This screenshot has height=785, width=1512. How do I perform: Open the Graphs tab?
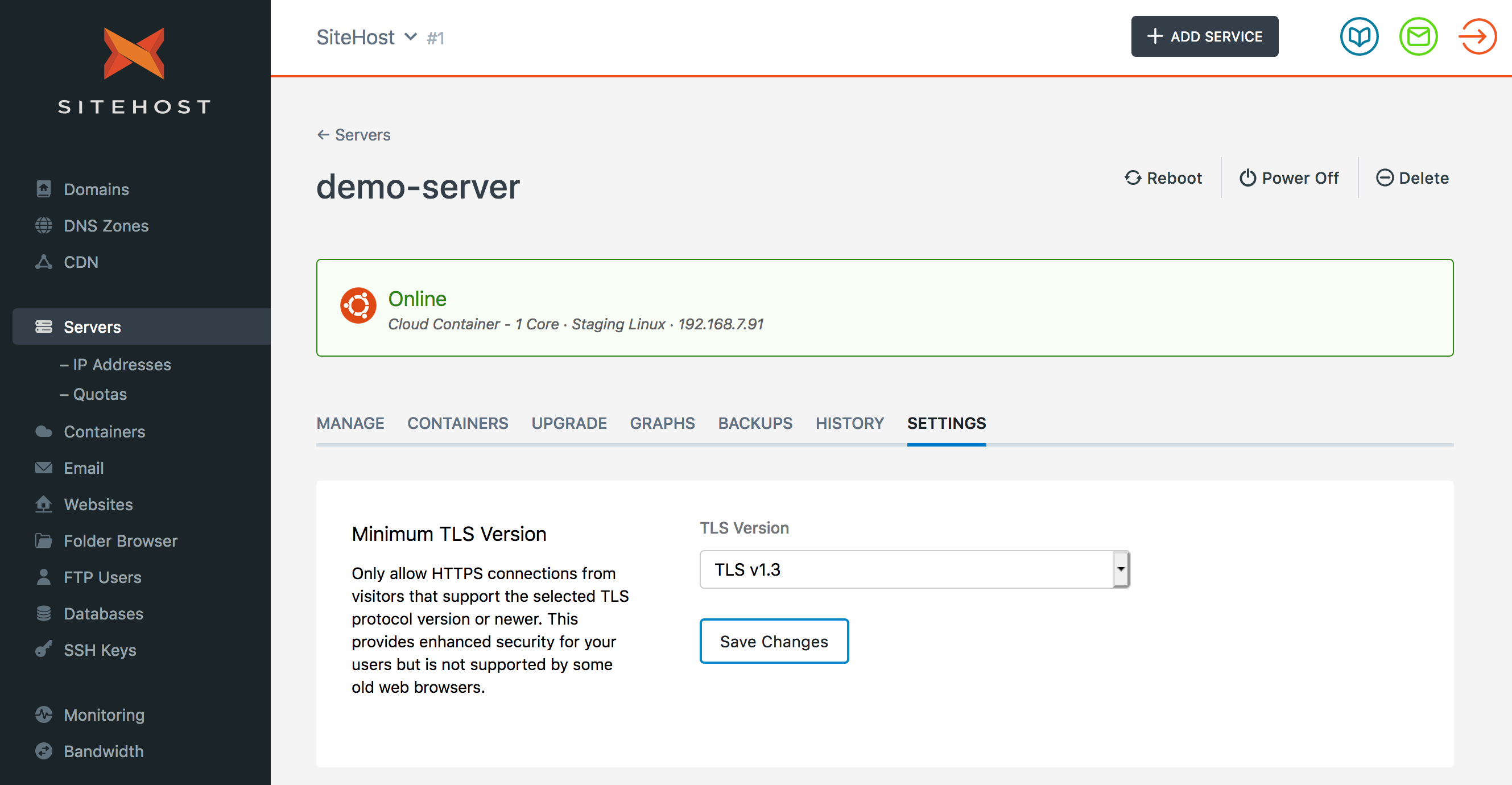point(662,423)
